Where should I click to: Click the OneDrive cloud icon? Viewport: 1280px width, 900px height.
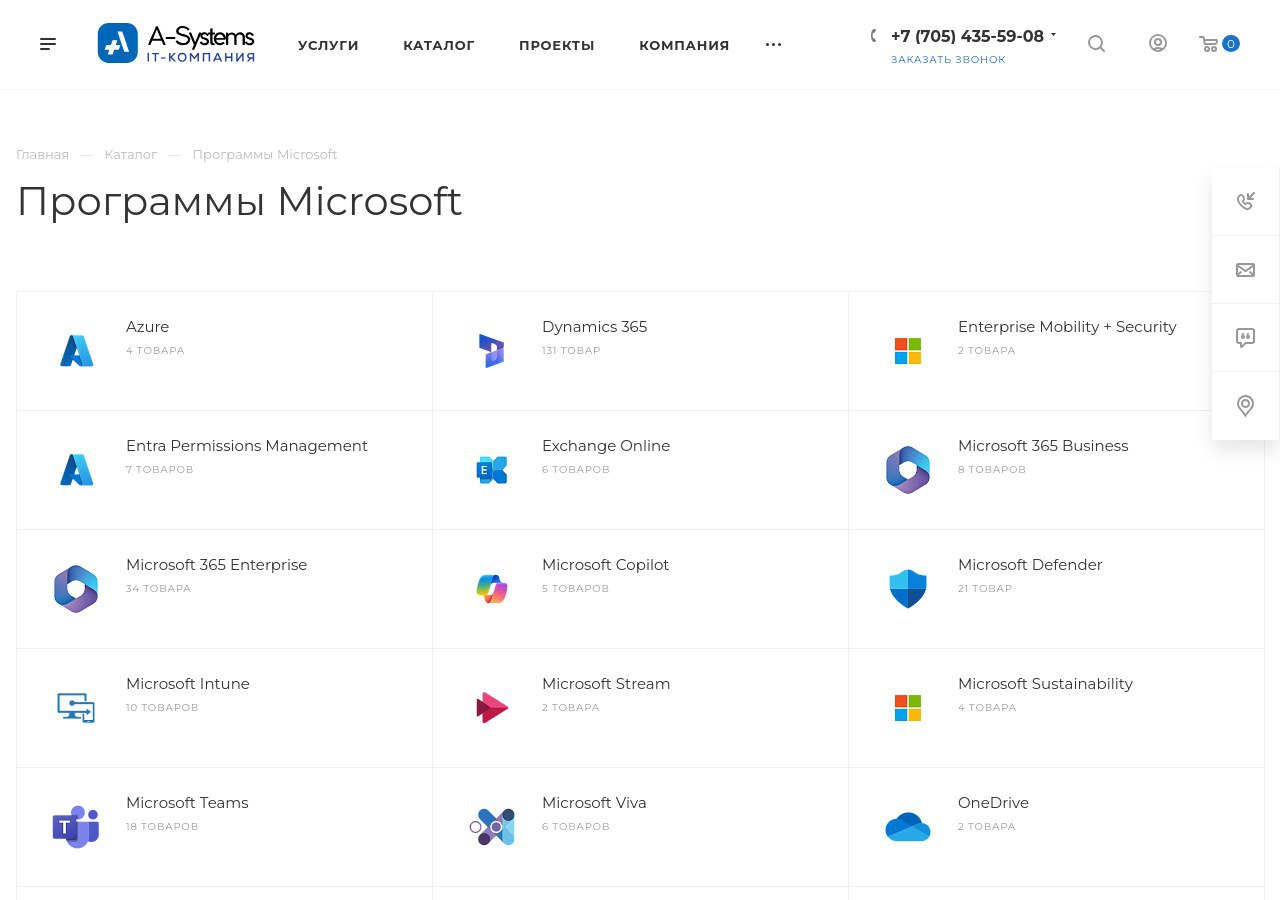tap(908, 827)
